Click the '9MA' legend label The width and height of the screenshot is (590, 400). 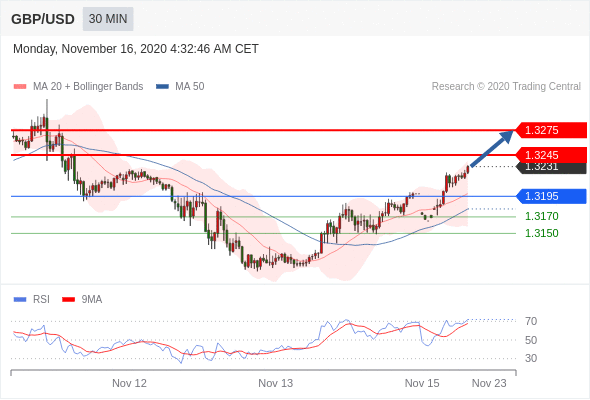click(x=92, y=300)
